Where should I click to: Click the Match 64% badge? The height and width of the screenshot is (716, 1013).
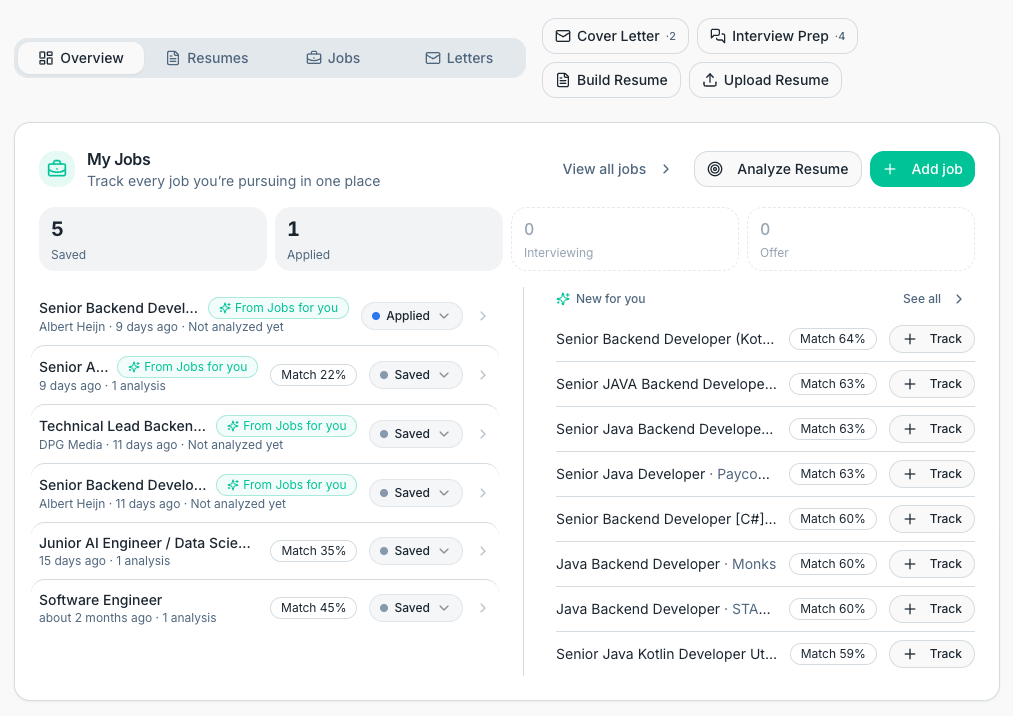[833, 339]
